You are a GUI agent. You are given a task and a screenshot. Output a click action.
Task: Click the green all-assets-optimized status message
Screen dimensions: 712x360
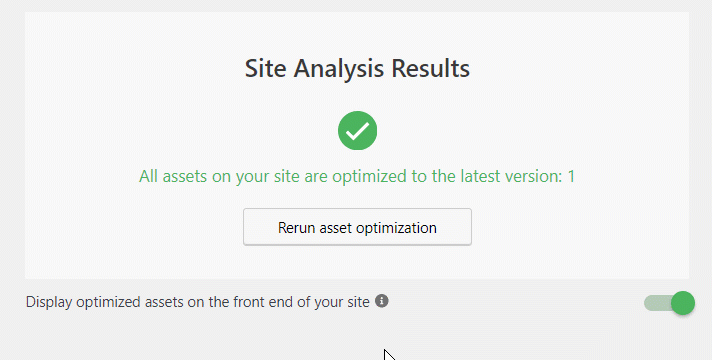(x=357, y=176)
